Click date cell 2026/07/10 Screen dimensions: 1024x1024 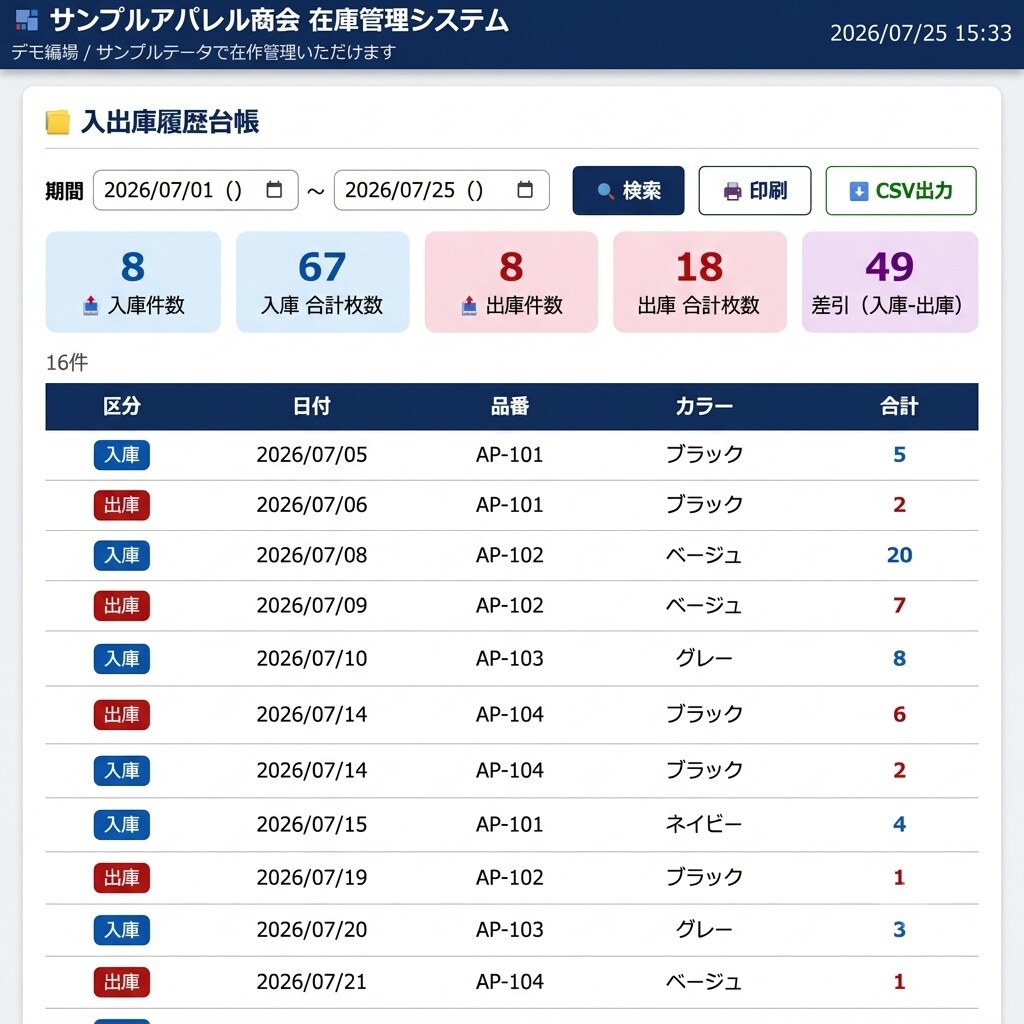click(312, 658)
